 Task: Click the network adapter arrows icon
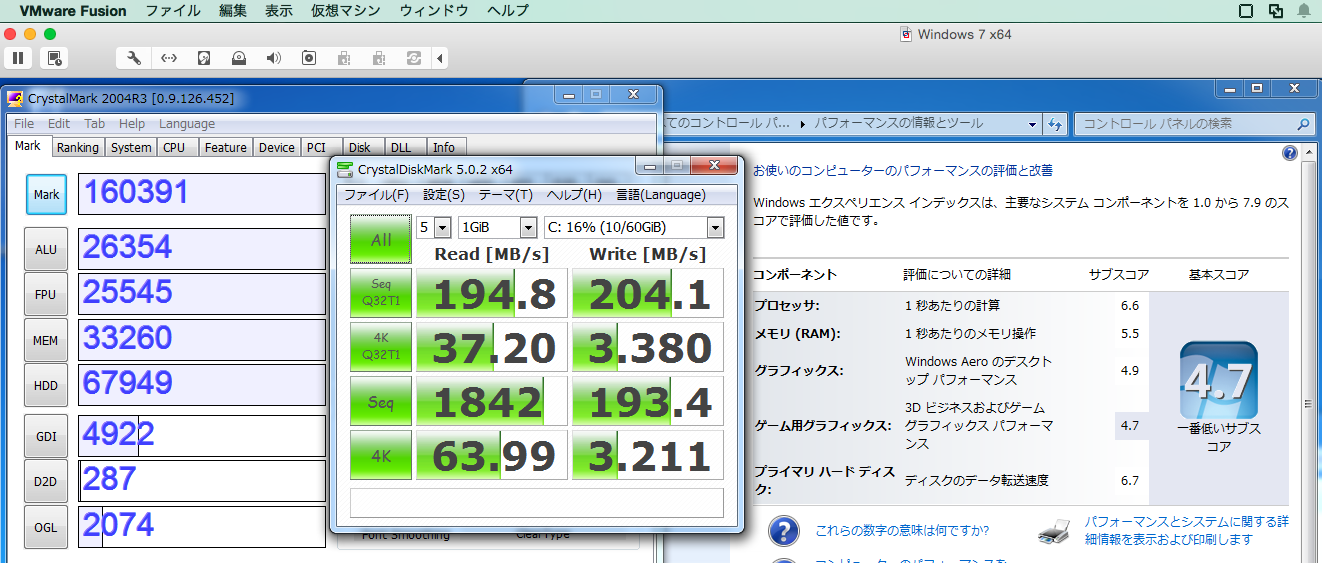click(168, 58)
